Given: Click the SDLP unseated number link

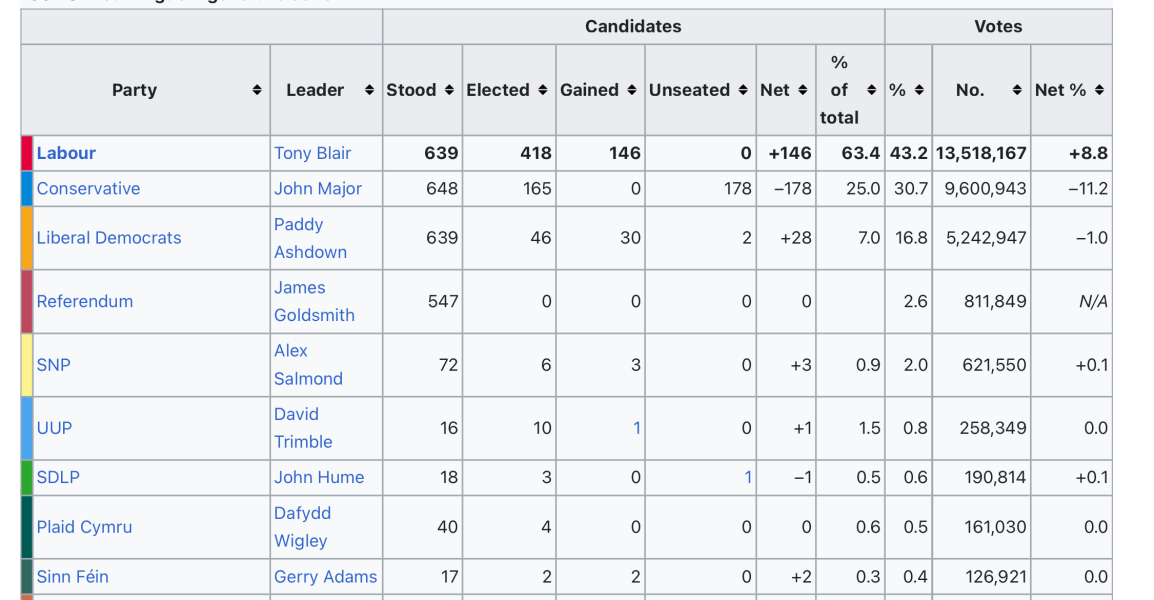Looking at the screenshot, I should (x=748, y=477).
